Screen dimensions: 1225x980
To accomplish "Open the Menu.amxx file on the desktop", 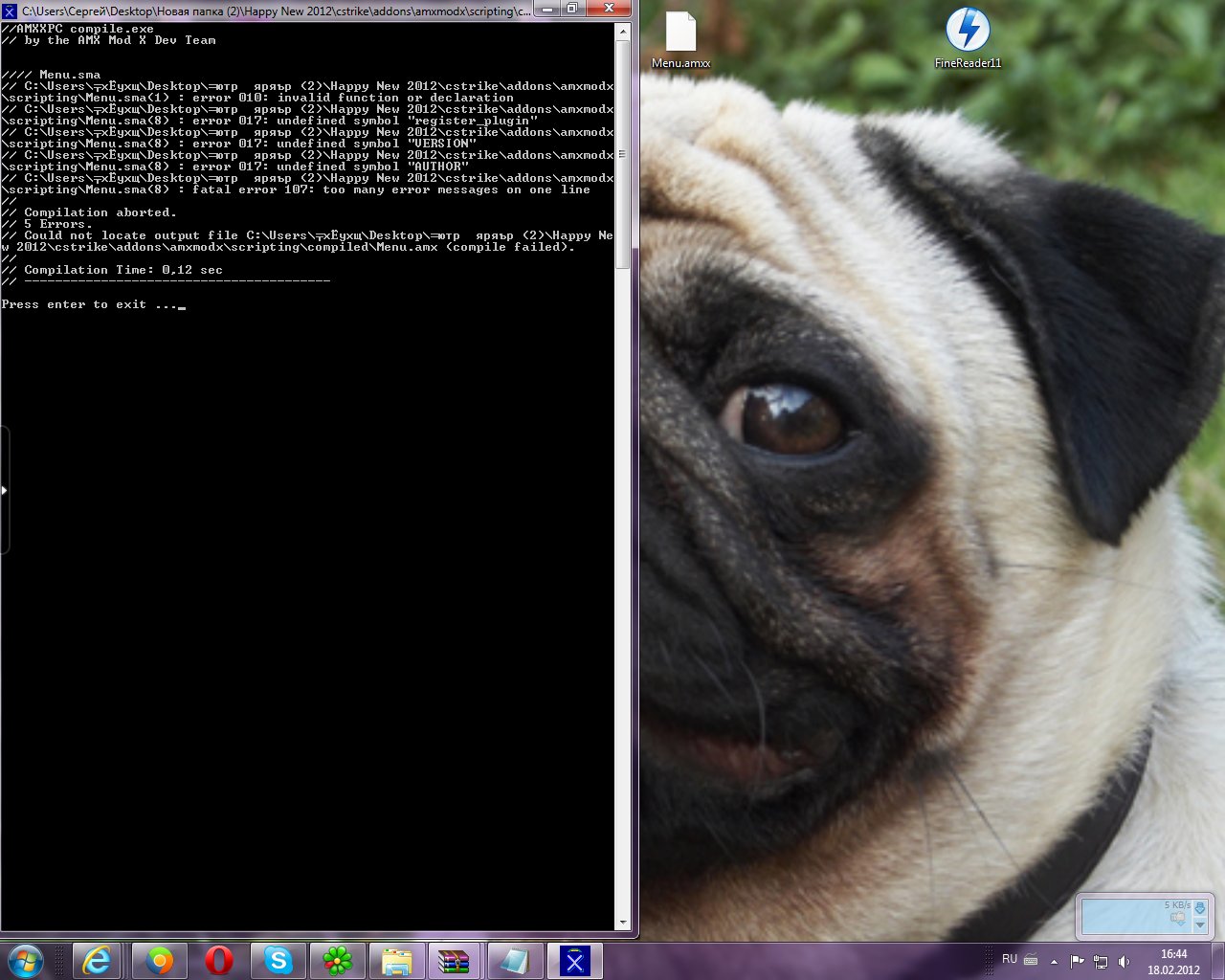I will point(680,39).
